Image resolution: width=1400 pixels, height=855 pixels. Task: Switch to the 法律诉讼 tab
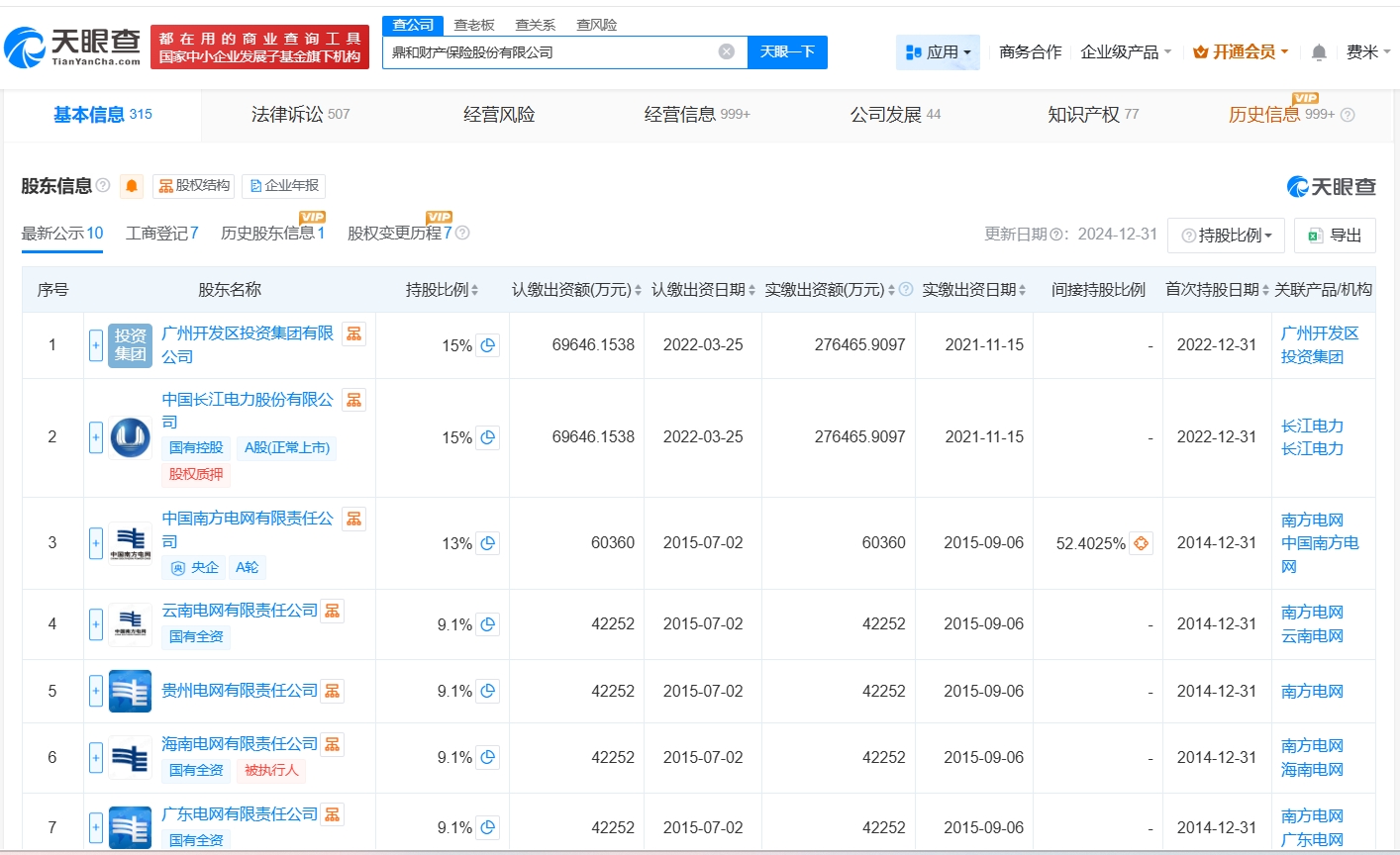pos(300,115)
